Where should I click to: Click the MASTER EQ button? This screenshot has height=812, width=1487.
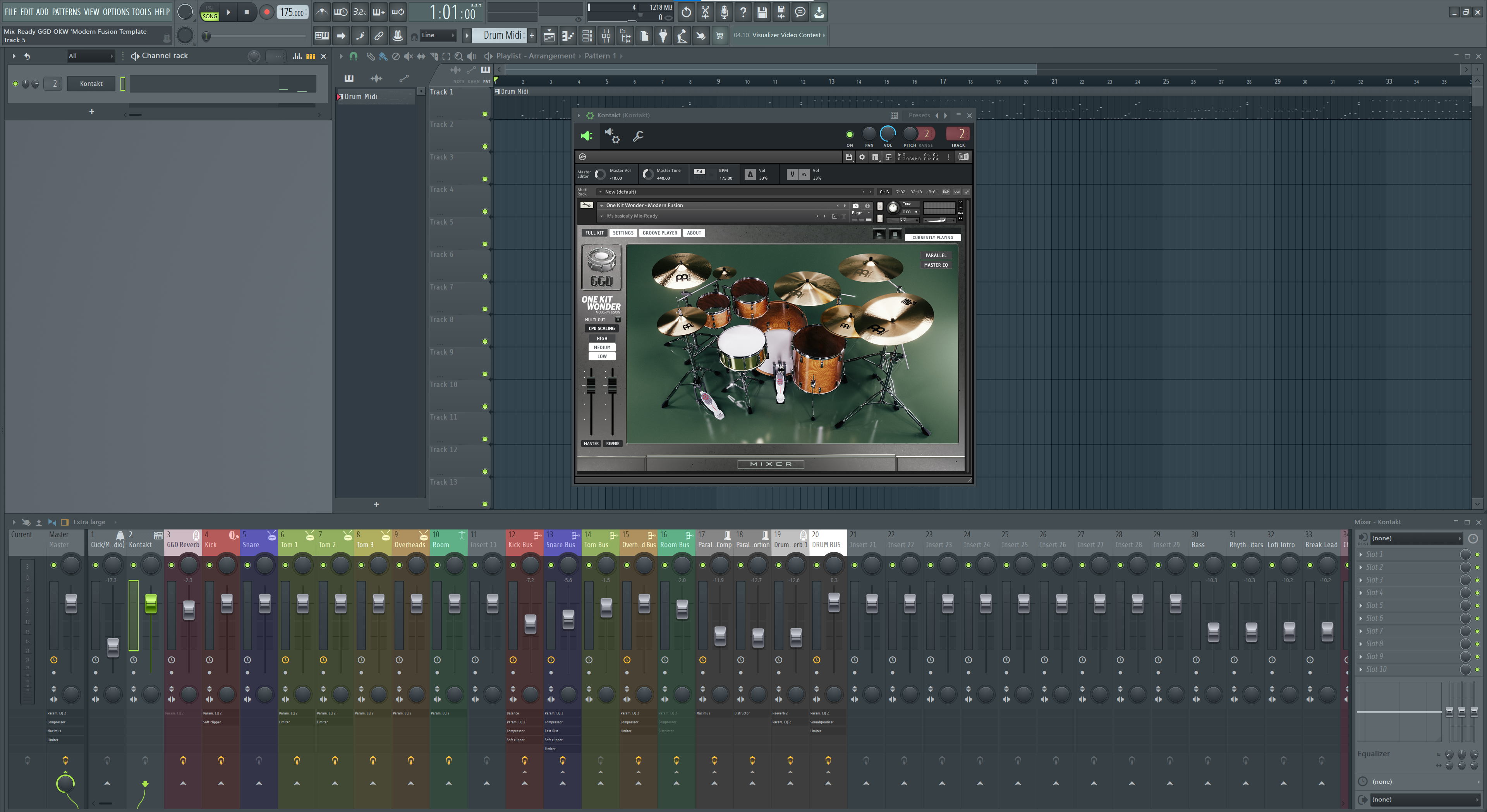tap(935, 265)
